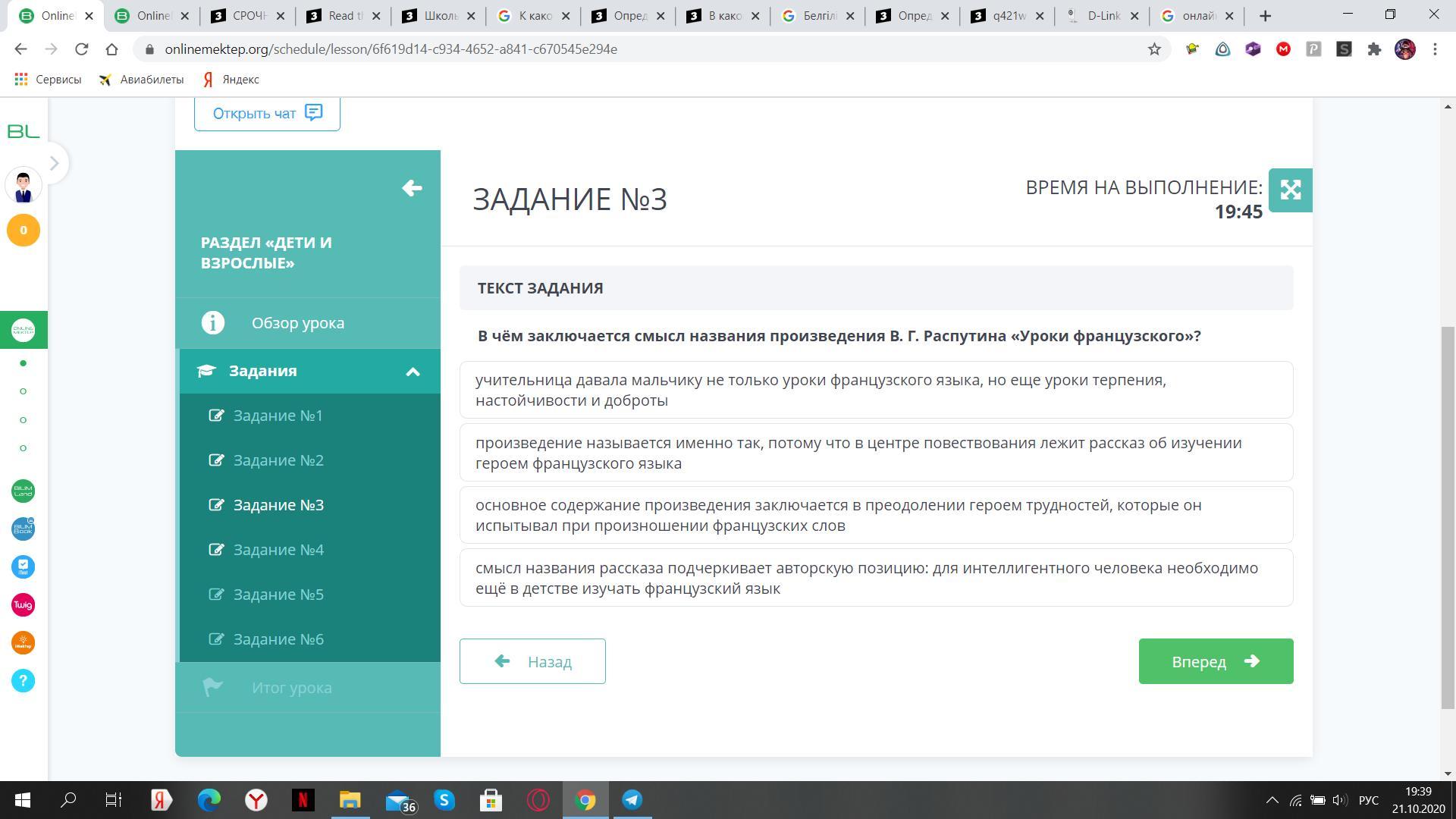This screenshot has height=819, width=1456.
Task: Click the green Вперед button
Action: (x=1215, y=661)
